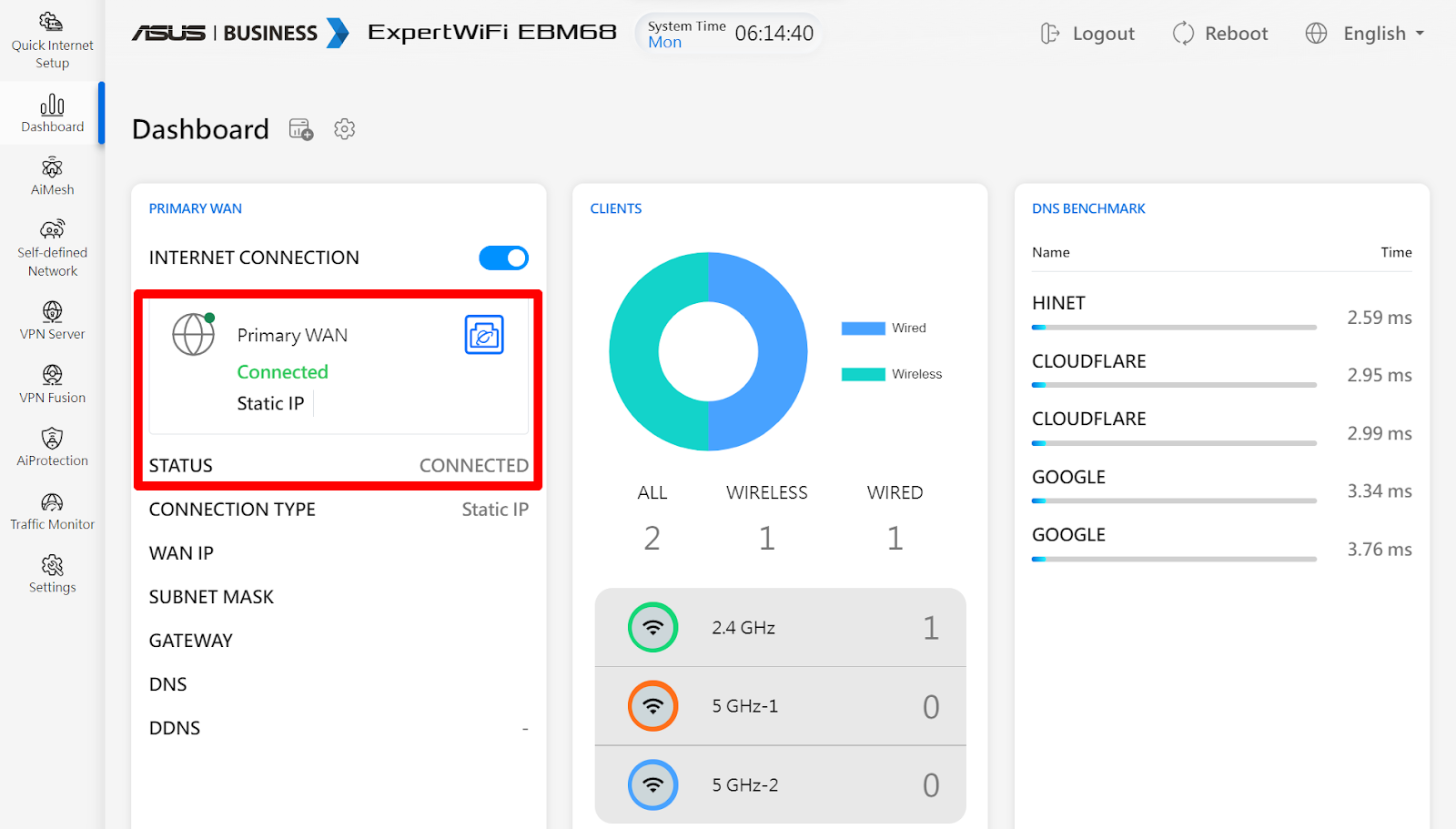Open Self-defined Network page
This screenshot has height=829, width=1456.
[52, 248]
